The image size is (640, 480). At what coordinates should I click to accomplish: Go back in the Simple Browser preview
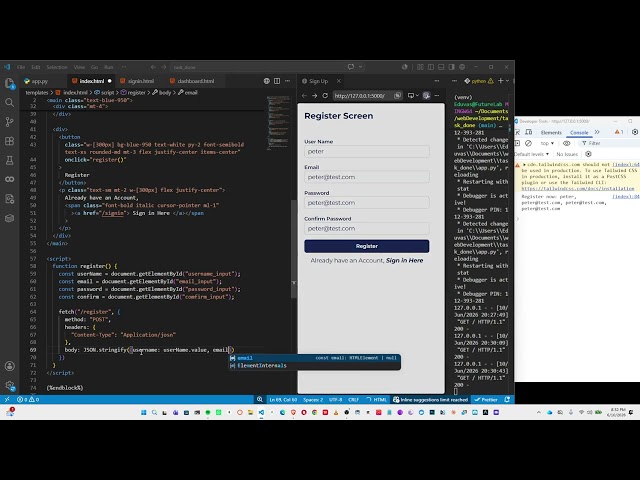[x=304, y=96]
